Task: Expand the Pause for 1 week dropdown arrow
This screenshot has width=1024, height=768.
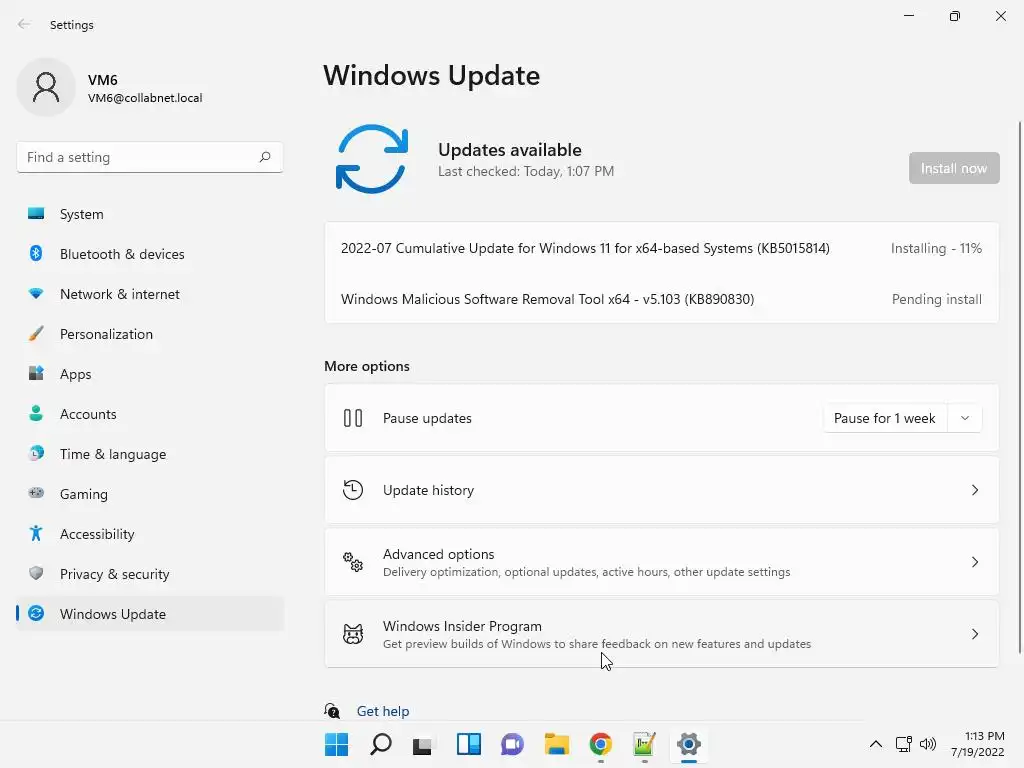Action: click(x=965, y=418)
